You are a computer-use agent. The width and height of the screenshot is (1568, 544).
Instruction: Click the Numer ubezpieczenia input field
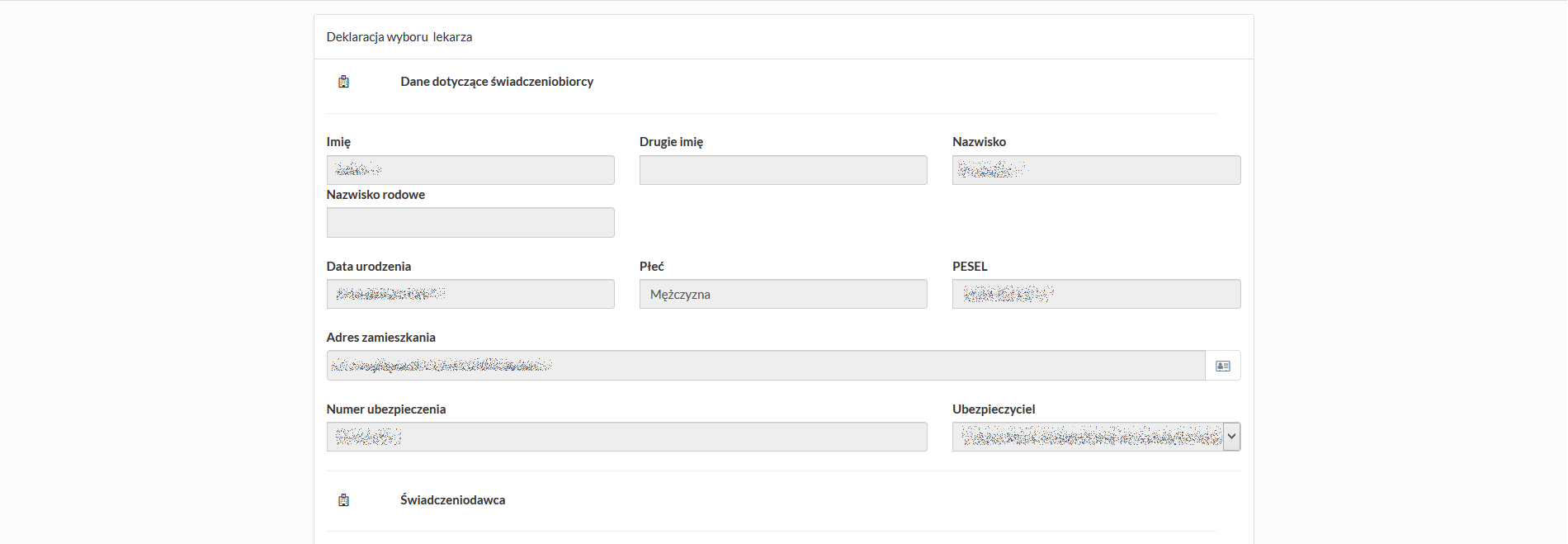(626, 437)
